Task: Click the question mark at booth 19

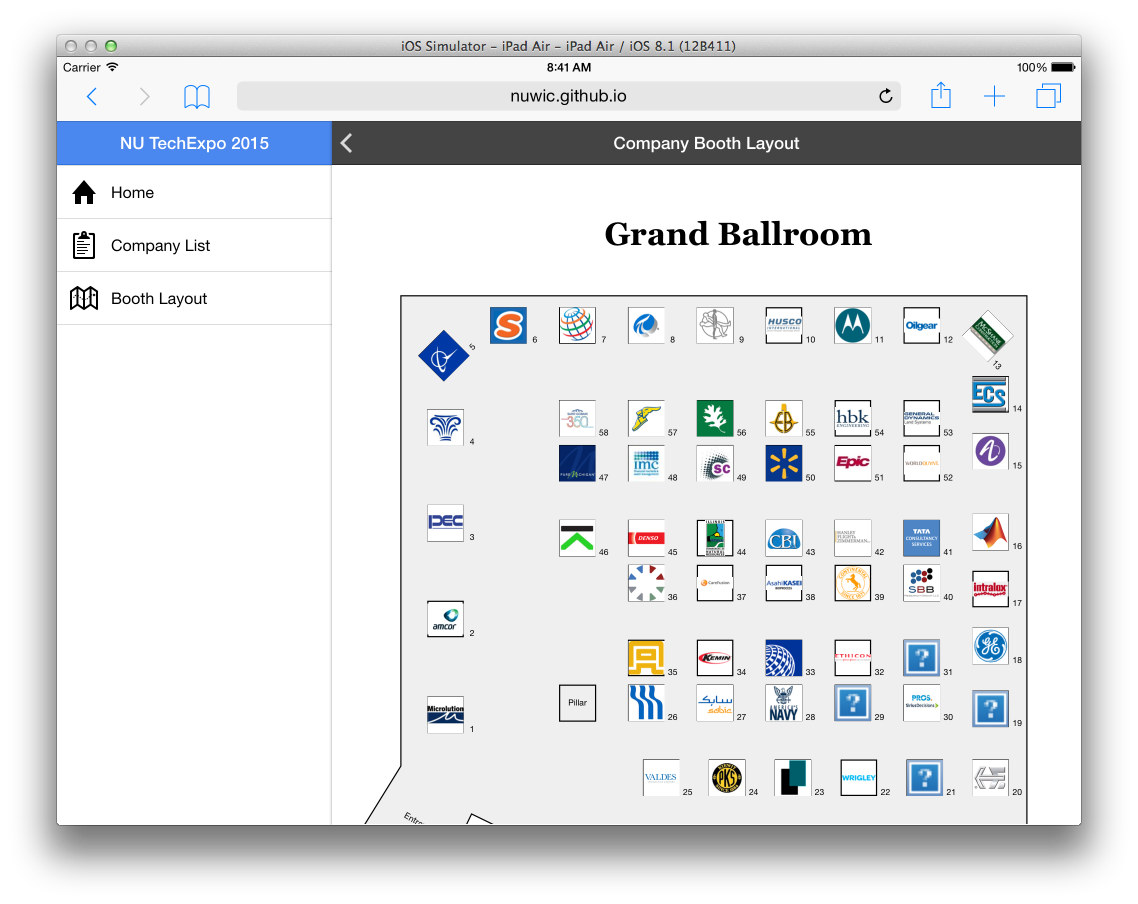Action: (x=990, y=708)
